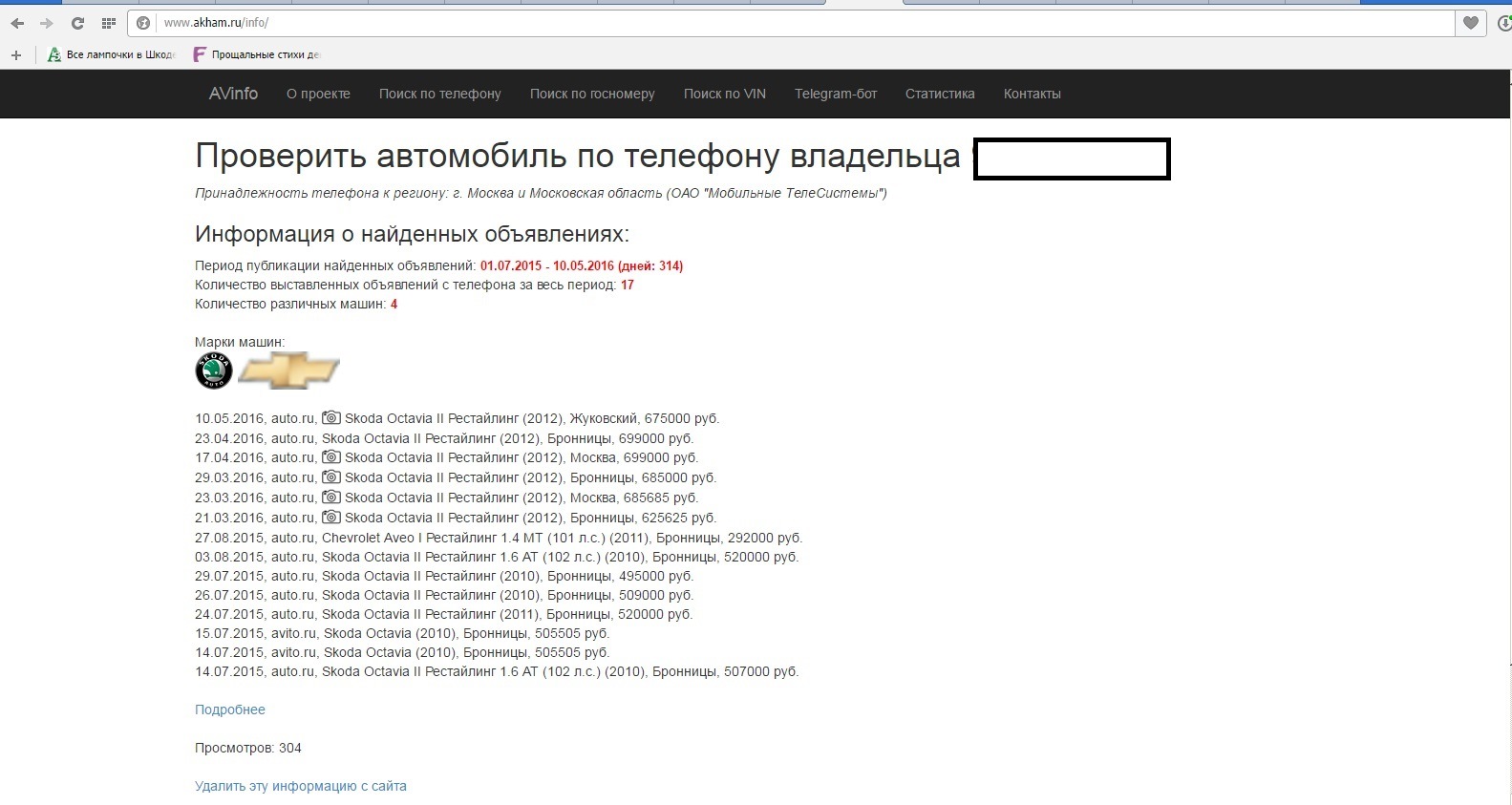This screenshot has width=1512, height=805.
Task: Open the 'Контакты' page
Action: (1032, 94)
